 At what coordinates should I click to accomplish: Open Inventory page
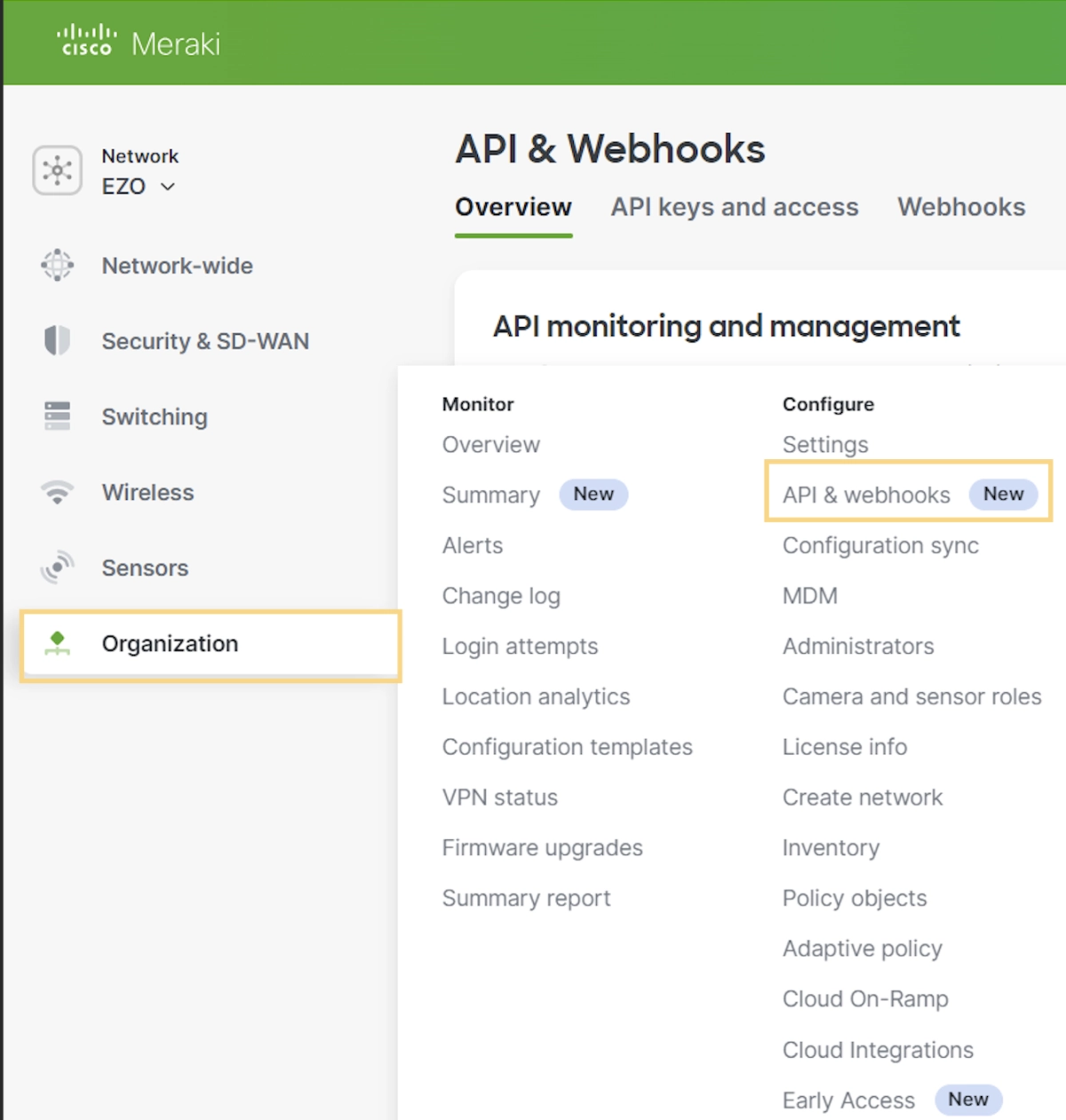click(x=831, y=848)
